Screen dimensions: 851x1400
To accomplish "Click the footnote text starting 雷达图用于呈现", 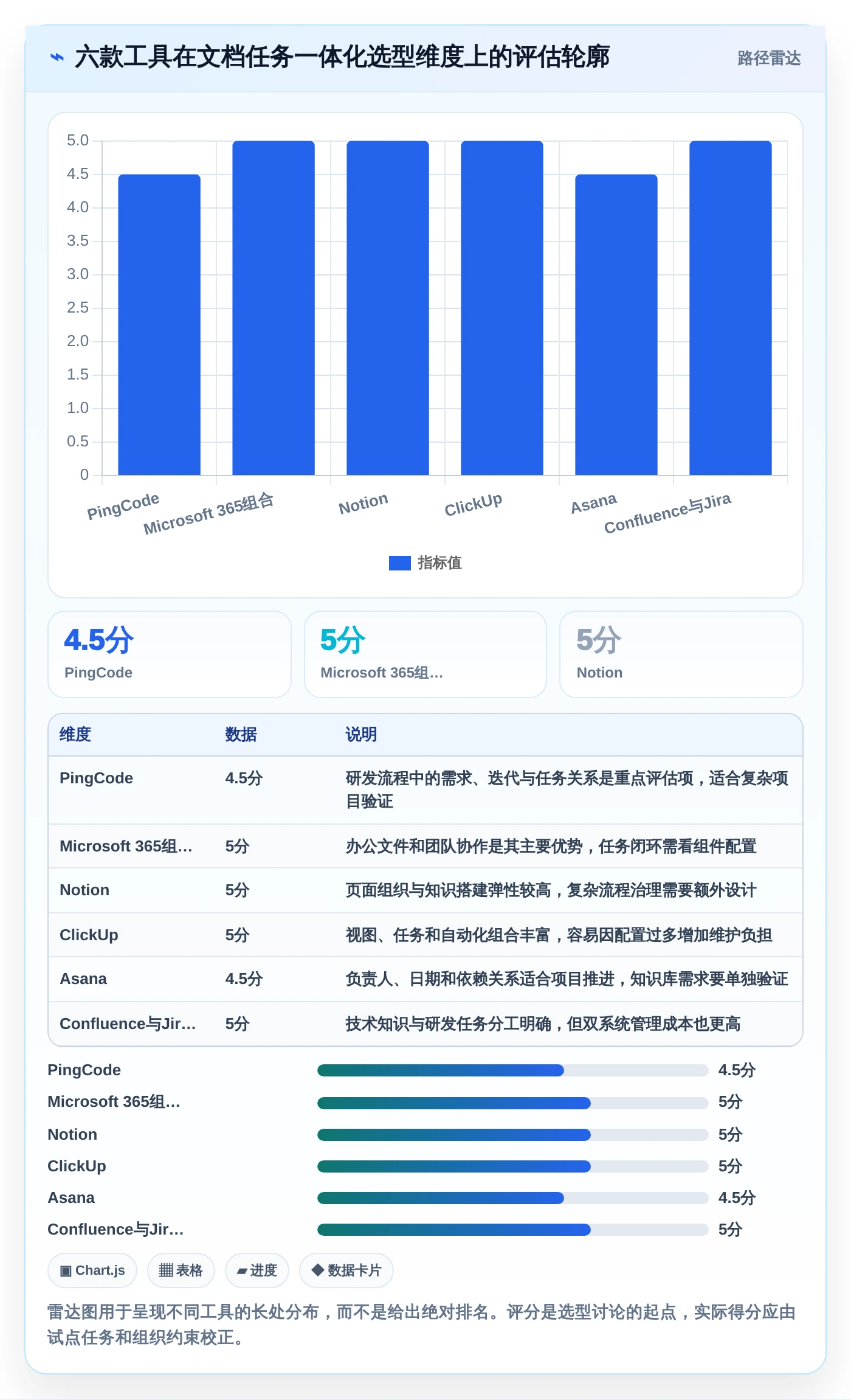I will (422, 1325).
